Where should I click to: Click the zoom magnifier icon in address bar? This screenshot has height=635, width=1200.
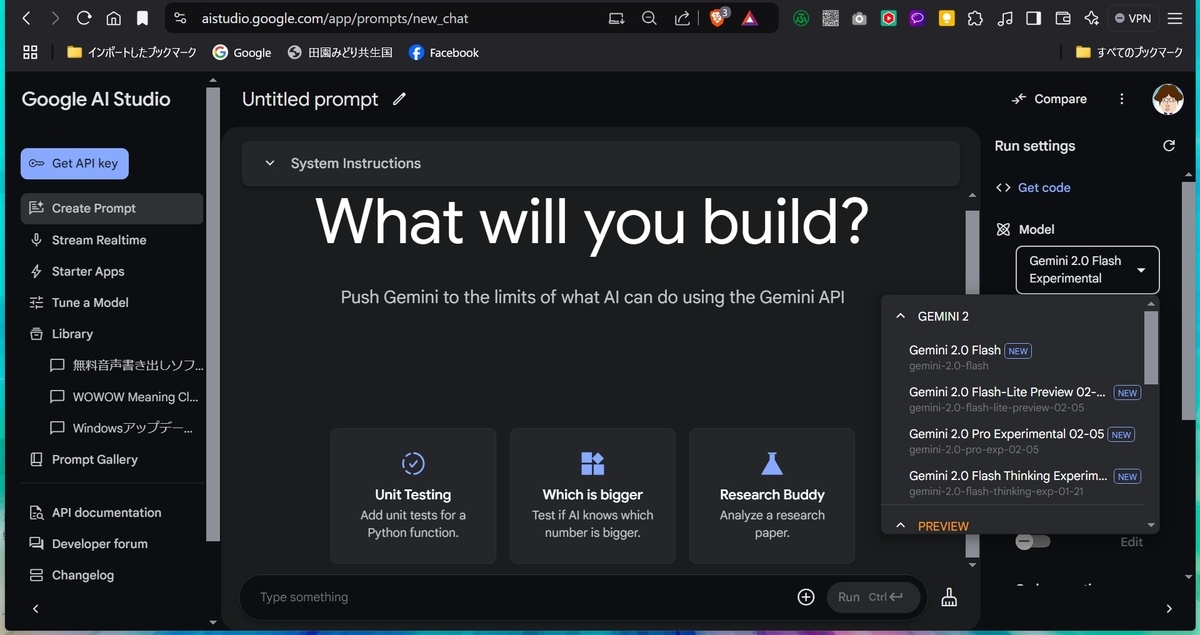pos(649,18)
